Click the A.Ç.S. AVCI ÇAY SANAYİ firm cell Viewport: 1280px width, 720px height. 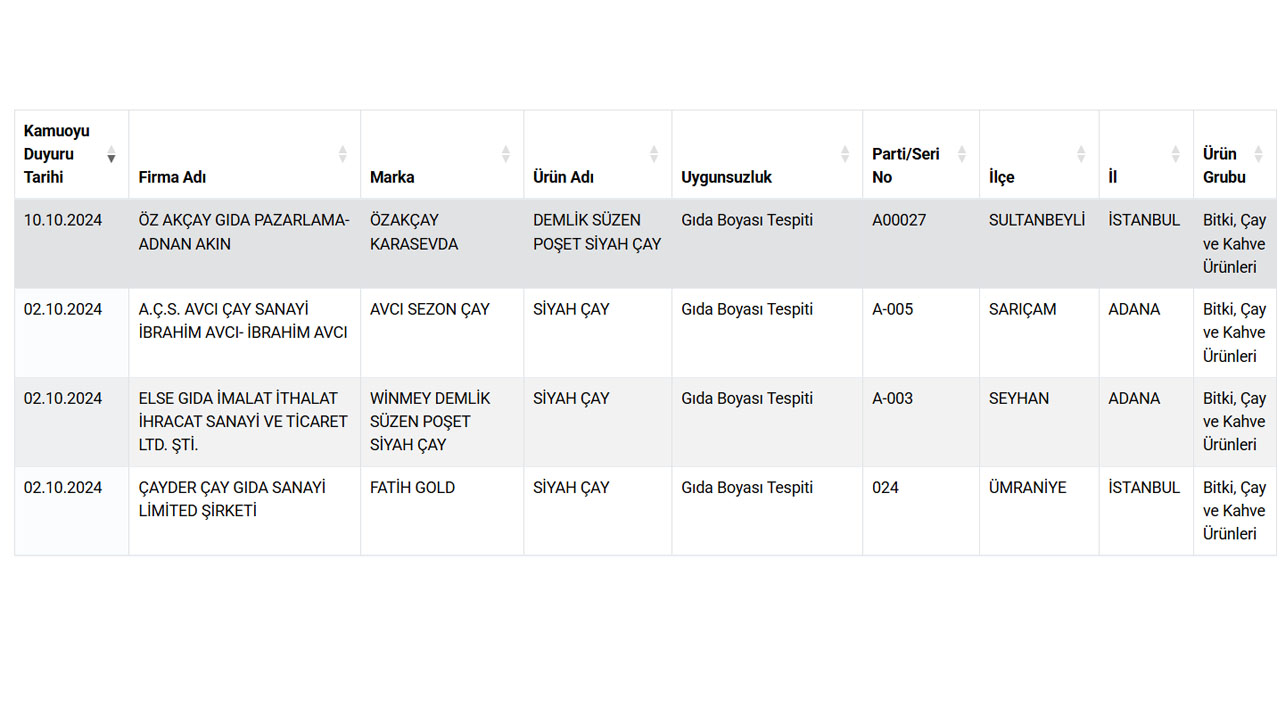point(244,333)
